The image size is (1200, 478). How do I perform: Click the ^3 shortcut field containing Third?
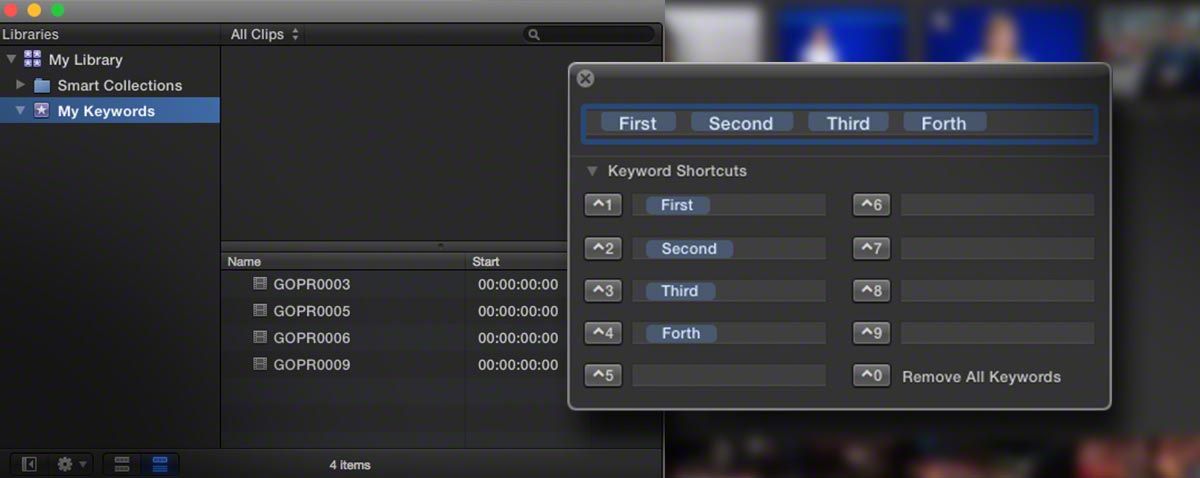tap(729, 291)
